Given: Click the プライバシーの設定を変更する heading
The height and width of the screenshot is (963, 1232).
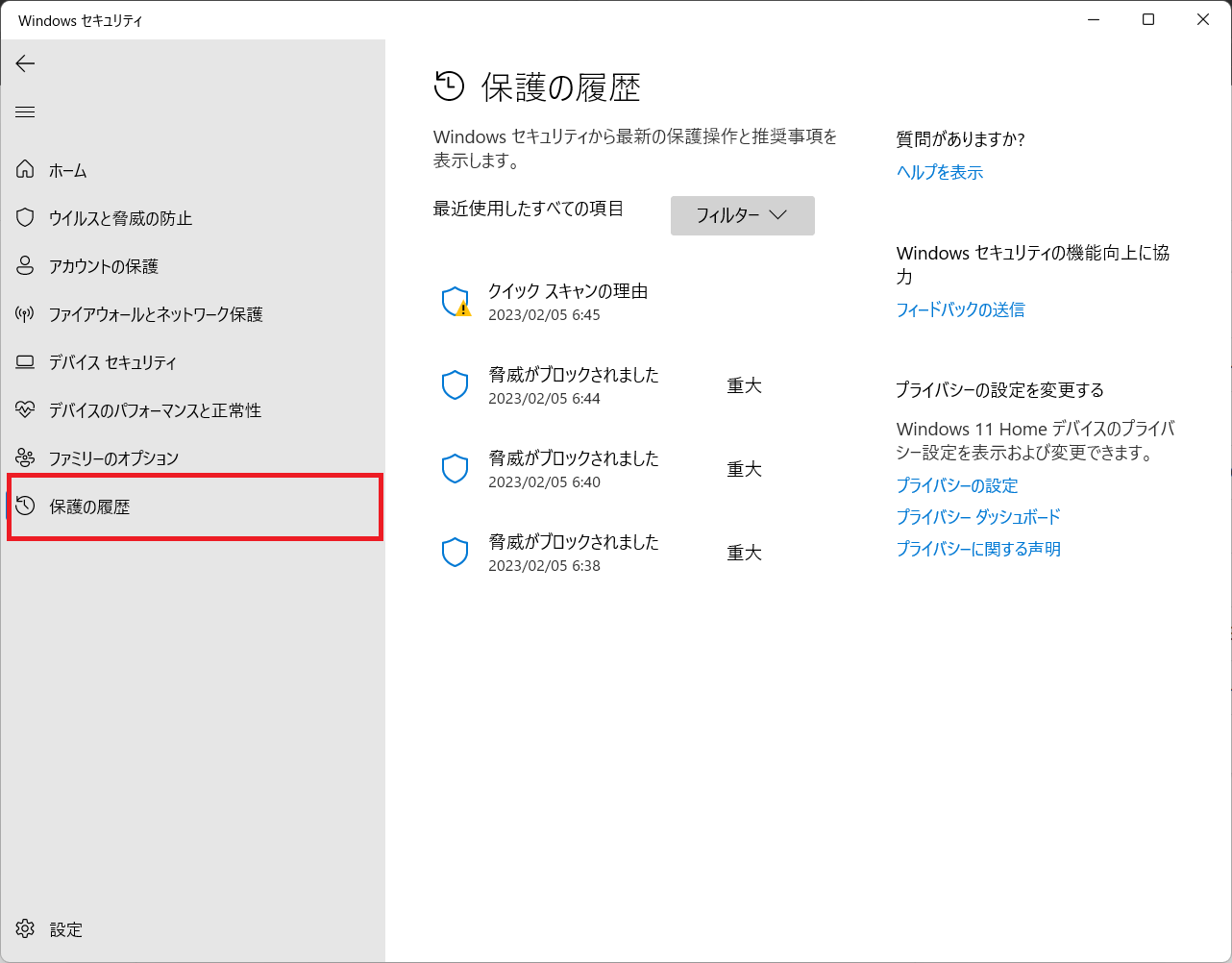Looking at the screenshot, I should point(999,390).
